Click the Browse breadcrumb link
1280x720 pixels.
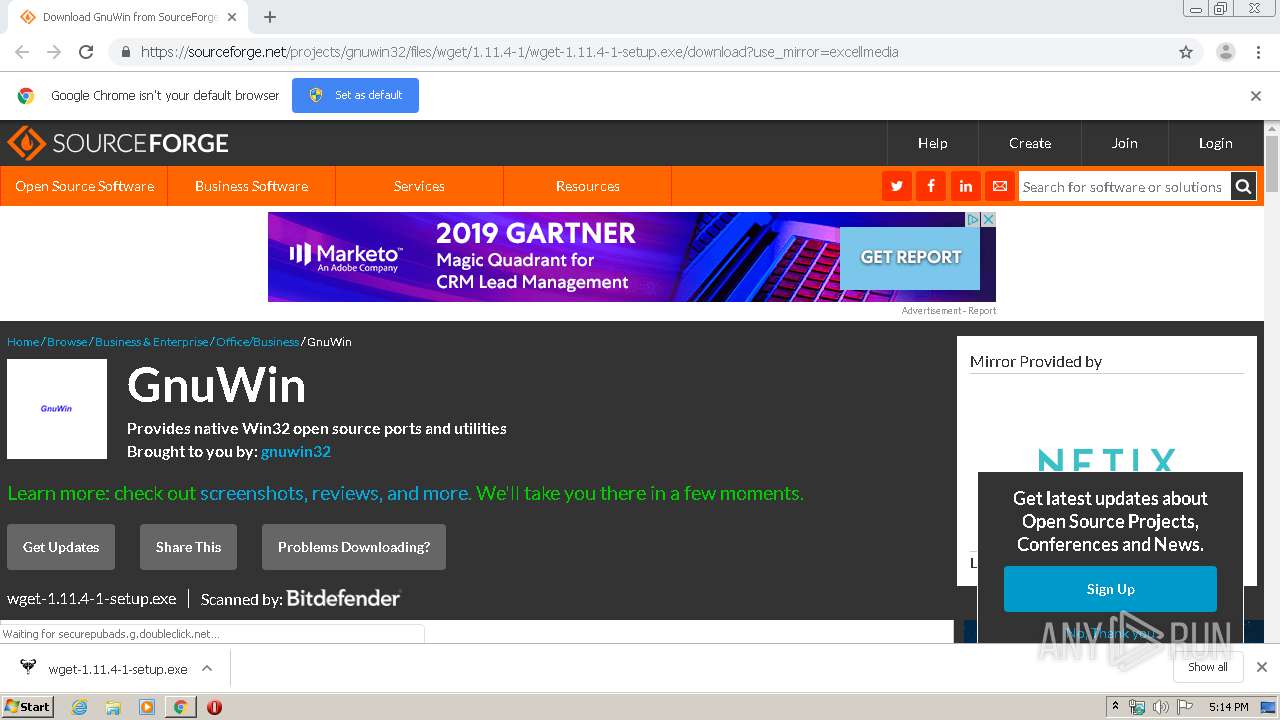pos(67,342)
